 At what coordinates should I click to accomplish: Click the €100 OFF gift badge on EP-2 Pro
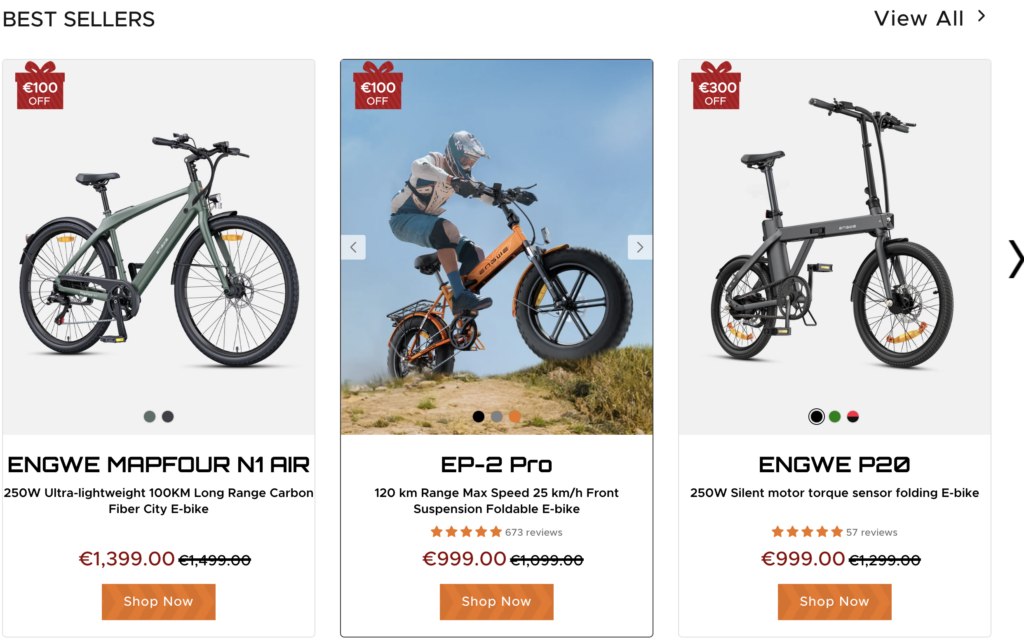click(377, 85)
